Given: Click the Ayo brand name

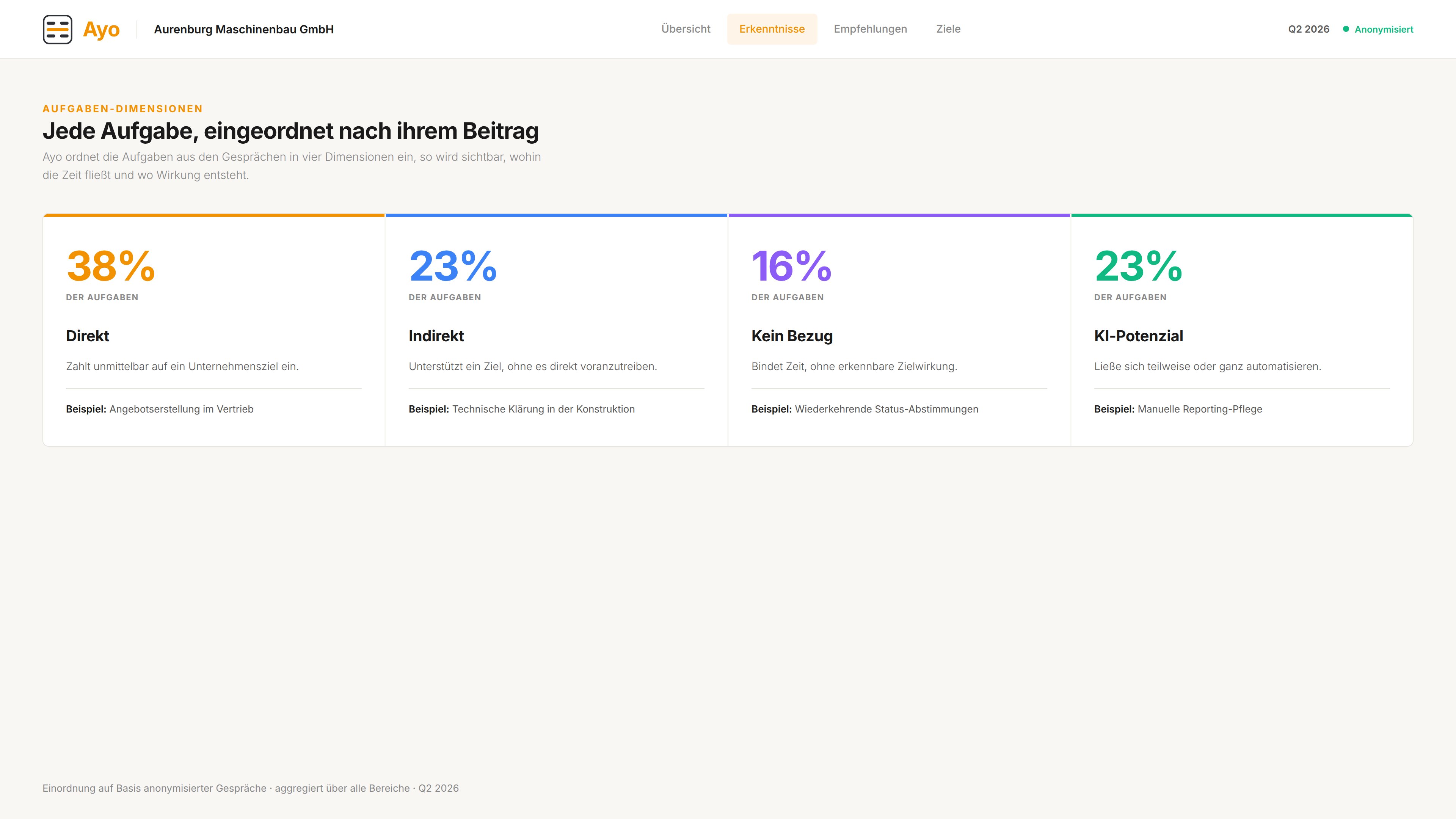Looking at the screenshot, I should [101, 30].
